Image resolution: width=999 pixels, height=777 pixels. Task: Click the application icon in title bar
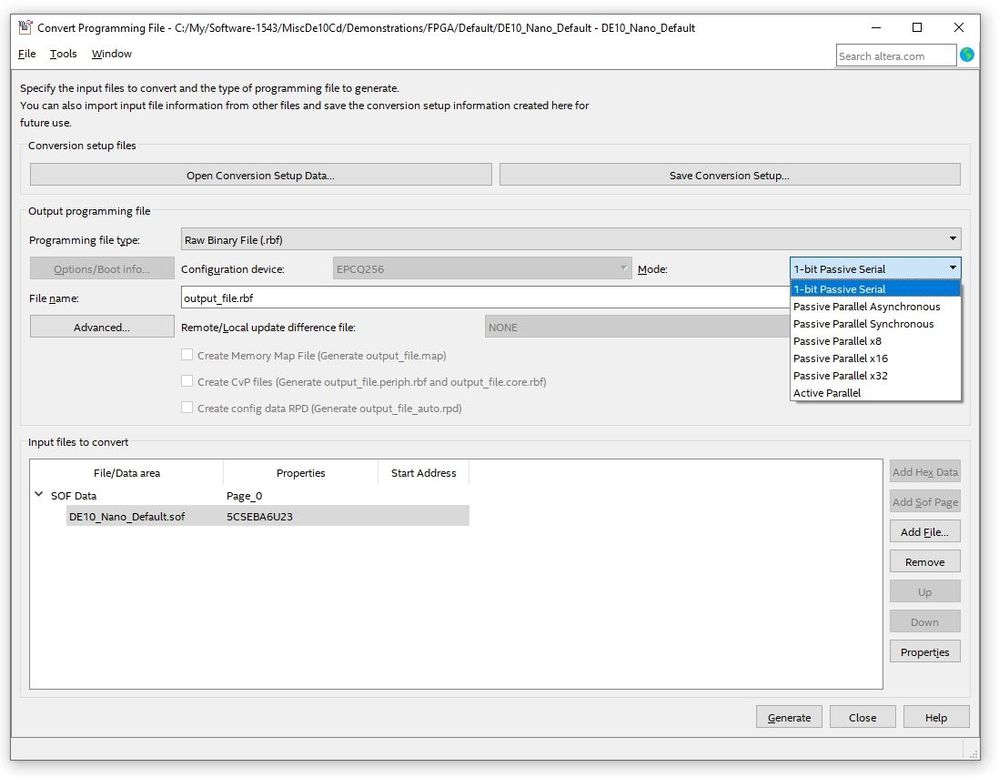[25, 27]
